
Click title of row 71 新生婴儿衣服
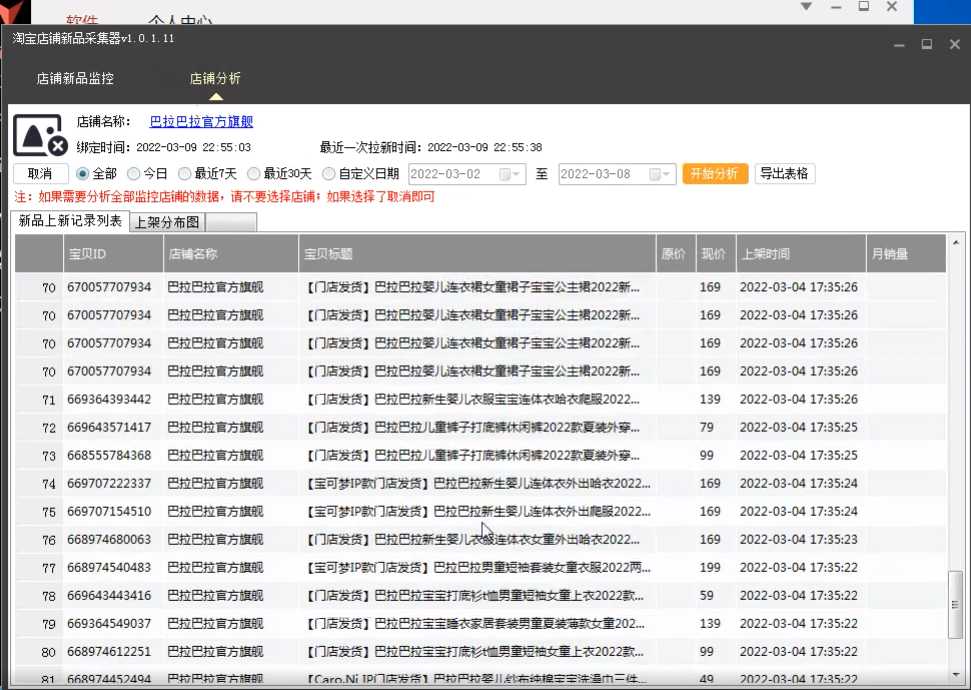point(474,400)
